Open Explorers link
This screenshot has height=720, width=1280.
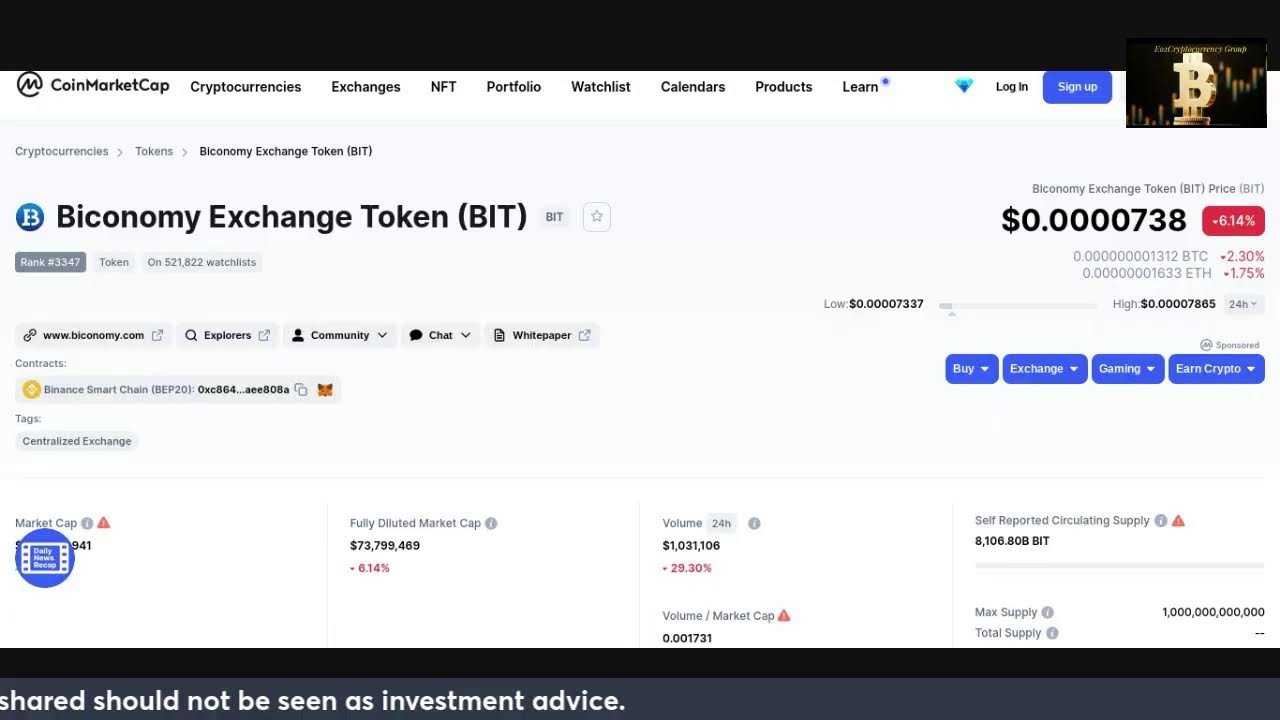(227, 336)
